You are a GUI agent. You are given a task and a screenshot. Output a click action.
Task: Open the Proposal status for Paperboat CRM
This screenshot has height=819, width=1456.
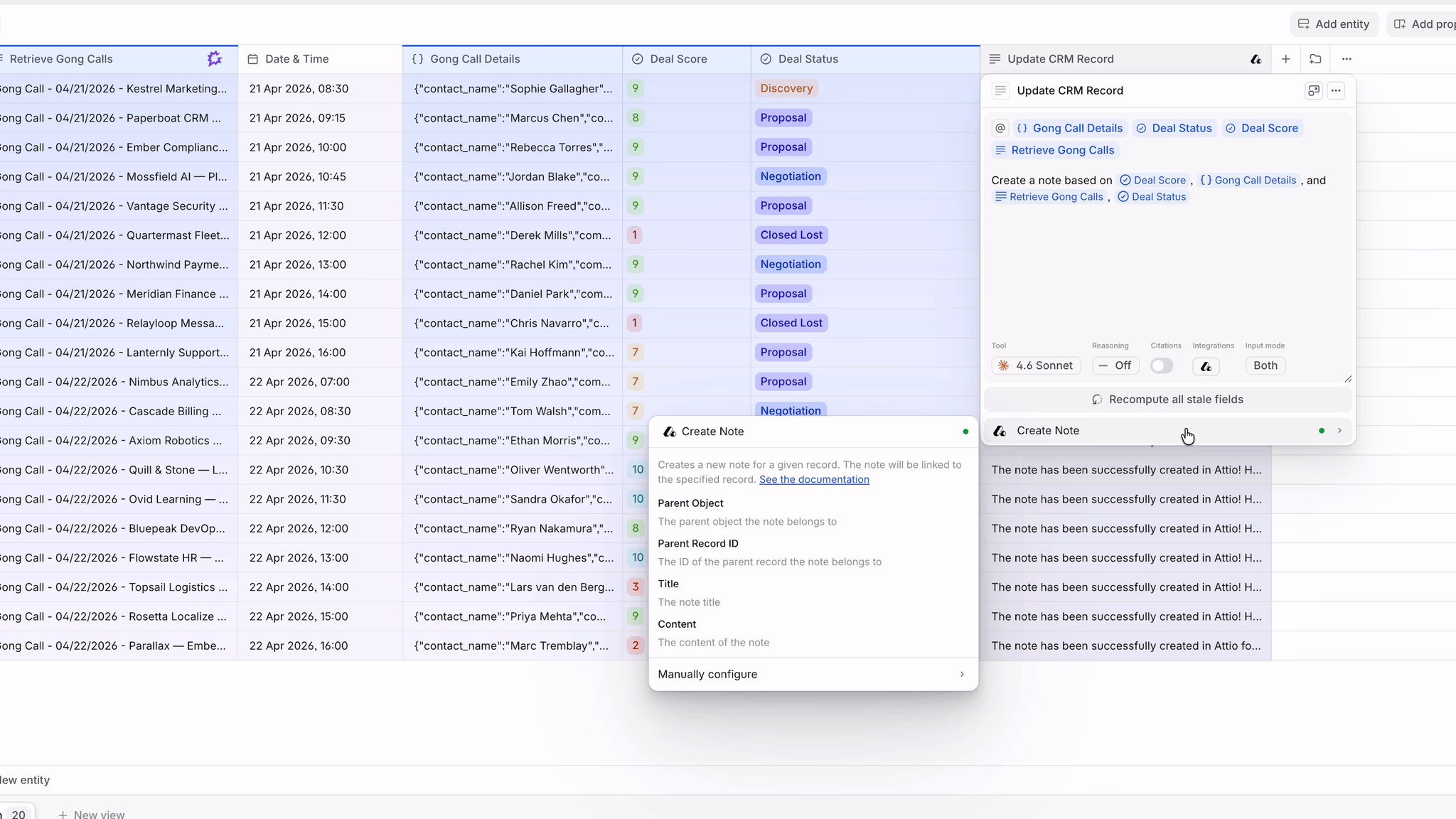tap(783, 118)
